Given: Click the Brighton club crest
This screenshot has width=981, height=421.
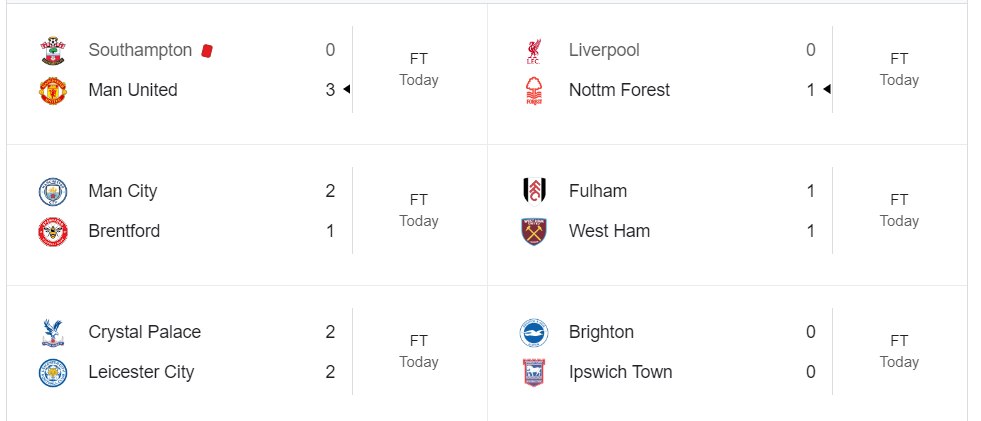Looking at the screenshot, I should click(533, 332).
